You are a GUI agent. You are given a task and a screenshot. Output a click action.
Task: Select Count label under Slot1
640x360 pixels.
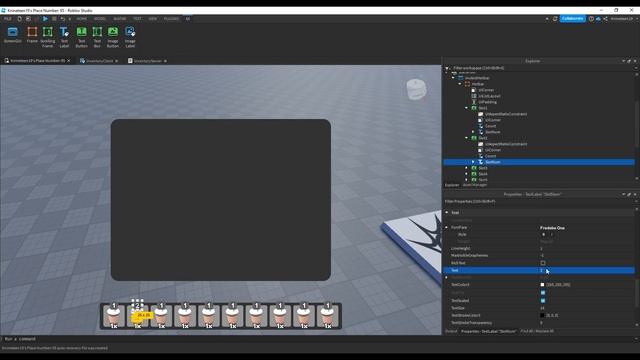490,126
